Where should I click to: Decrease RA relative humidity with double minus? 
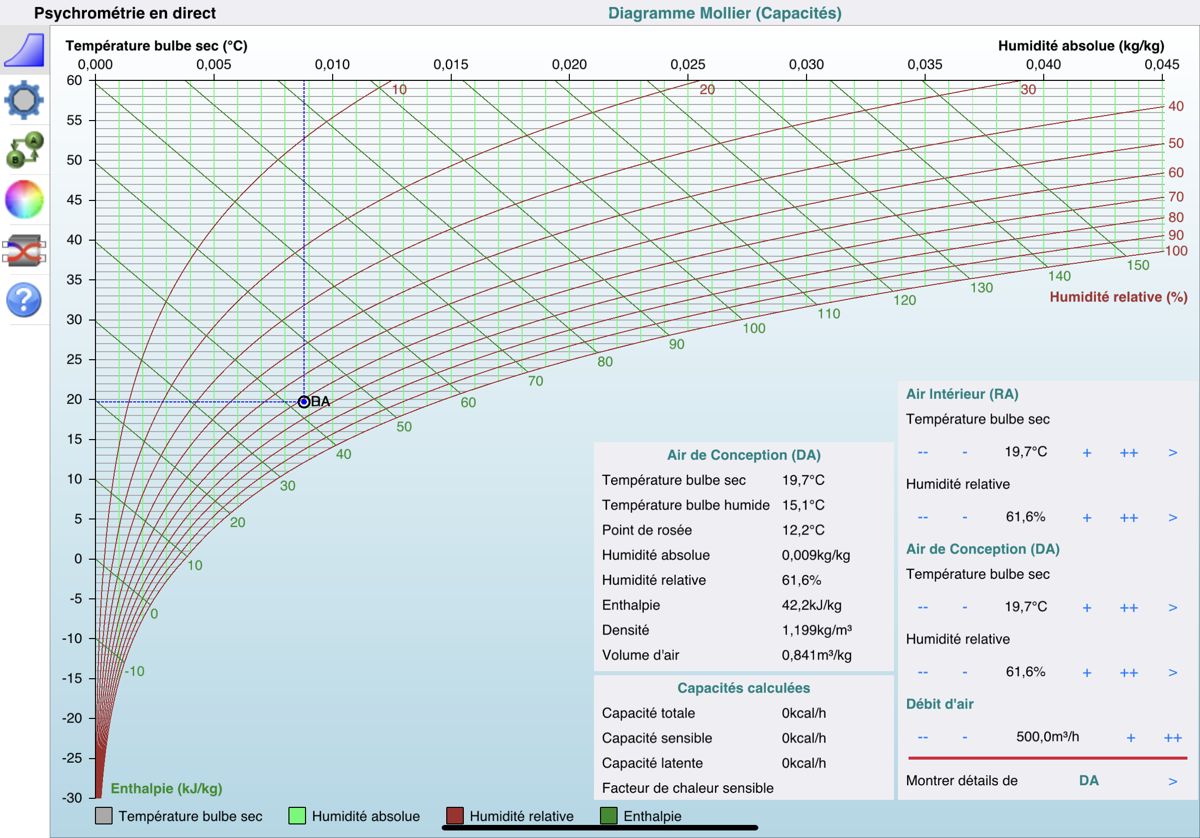[x=923, y=517]
